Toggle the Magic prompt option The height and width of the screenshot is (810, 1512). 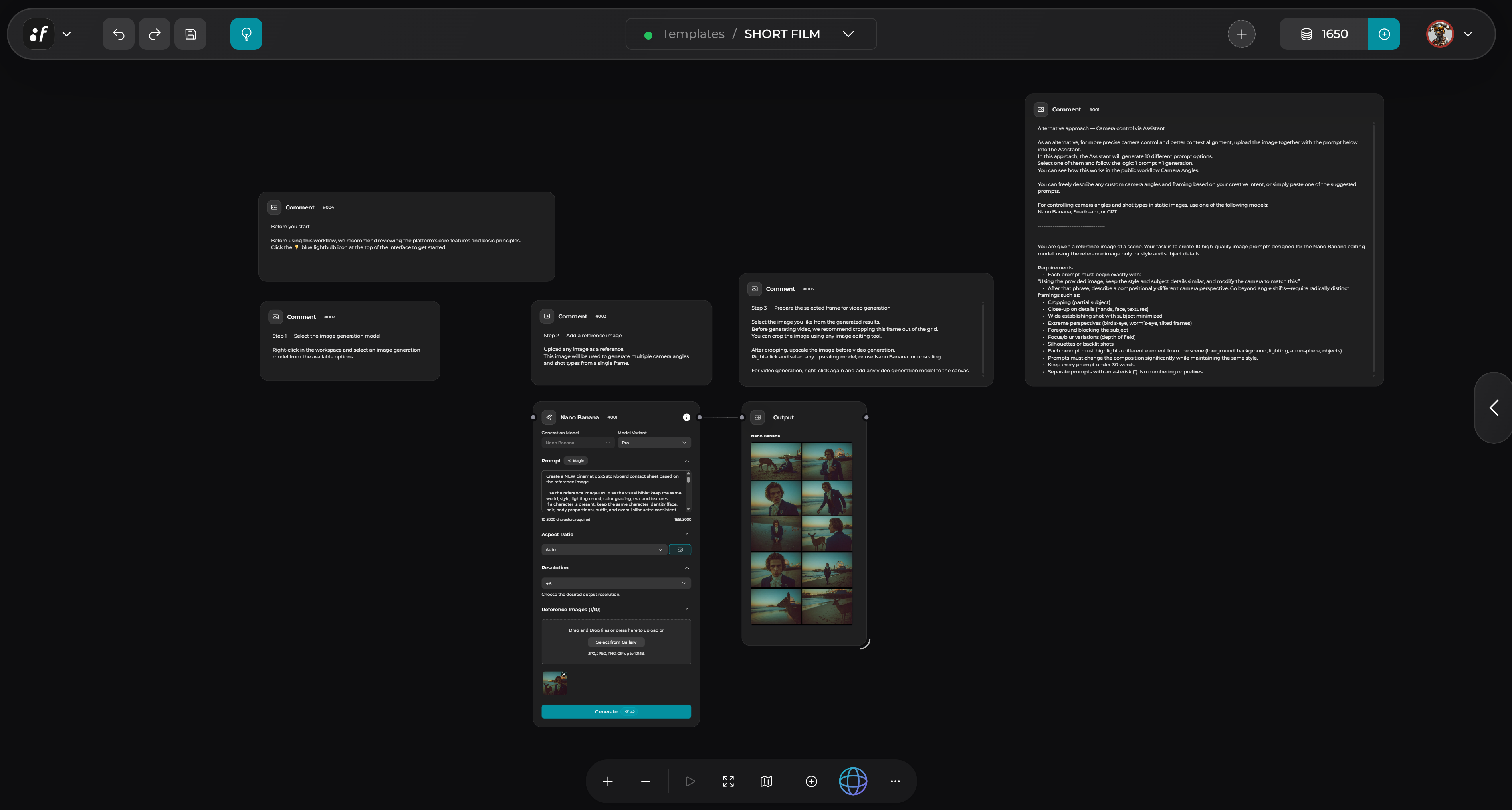click(x=575, y=460)
